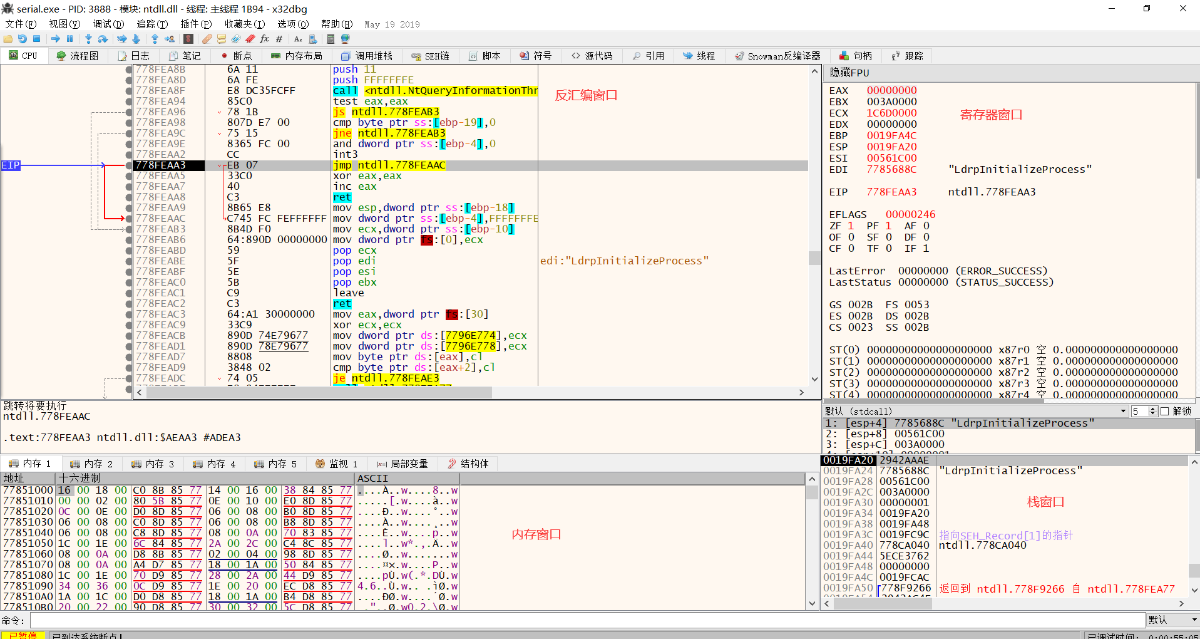Click the Open file folder icon
Screen dimensions: 1200x639
point(8,38)
